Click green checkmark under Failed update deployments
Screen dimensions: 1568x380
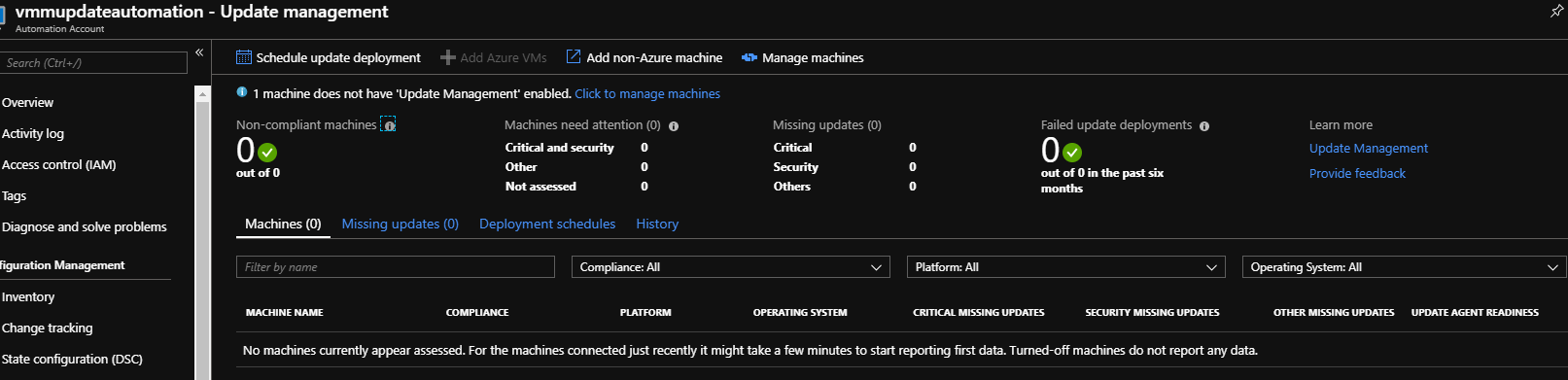coord(1072,153)
